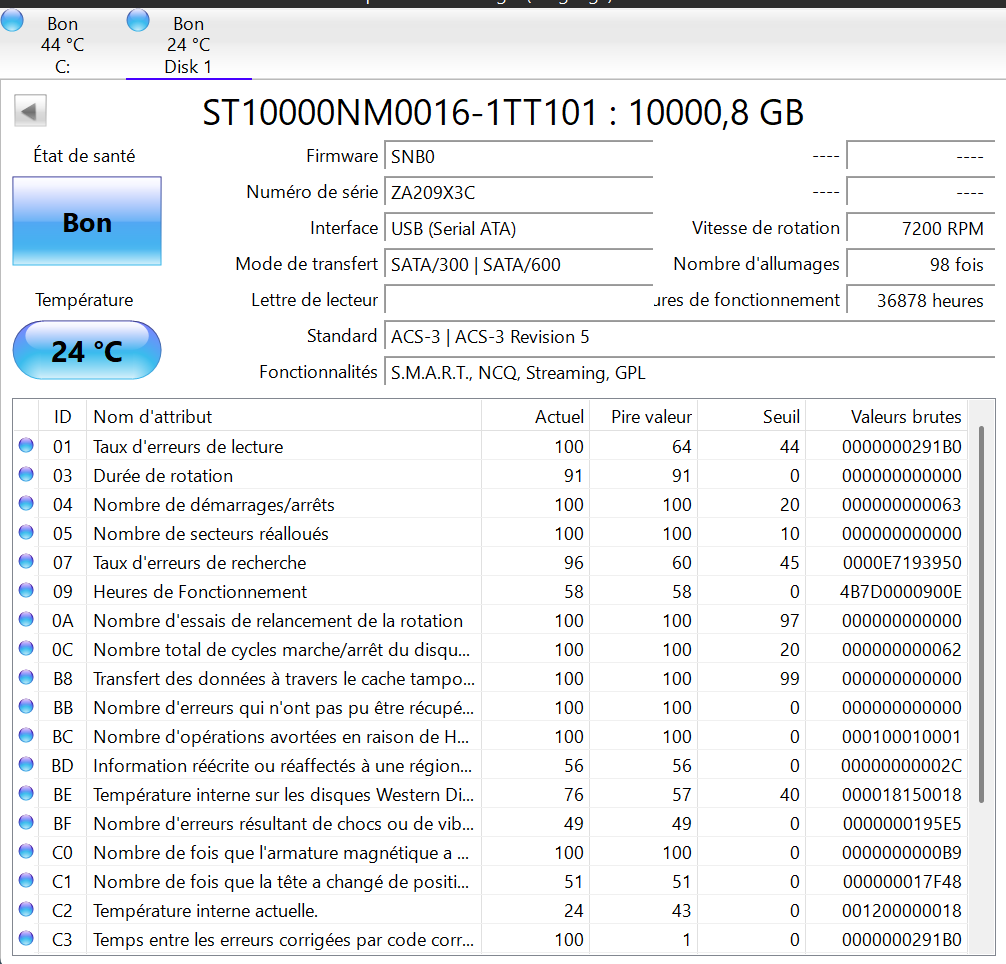Click the 36878 heures operating hours value
The width and height of the screenshot is (1006, 964).
[x=921, y=300]
